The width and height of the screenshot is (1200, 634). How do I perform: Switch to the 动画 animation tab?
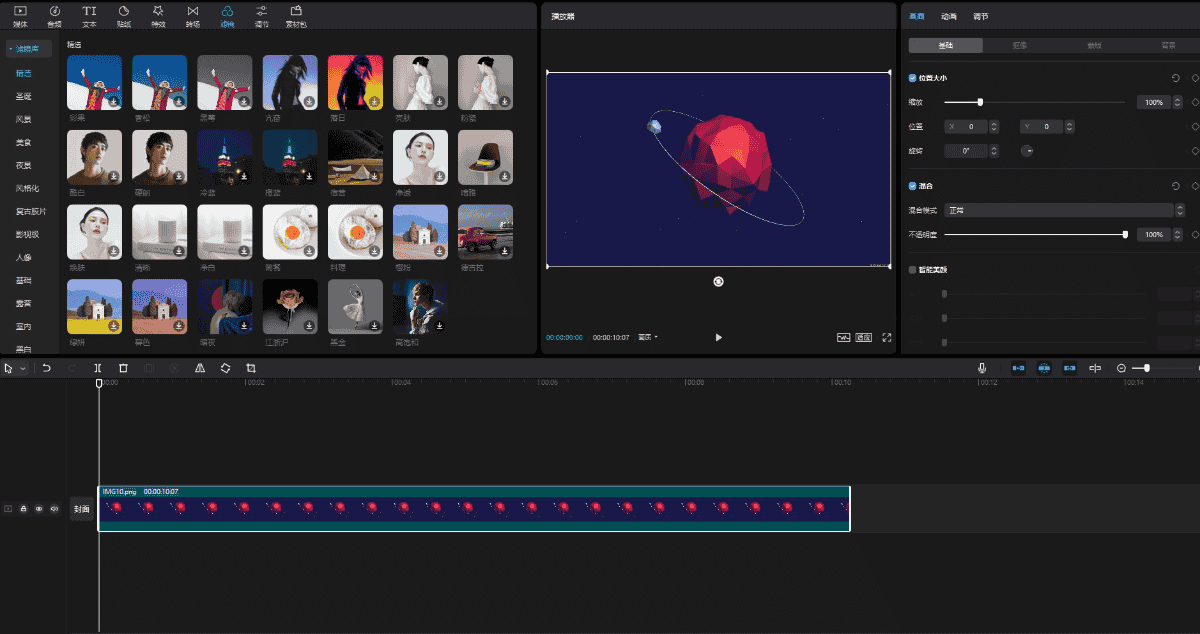949,17
